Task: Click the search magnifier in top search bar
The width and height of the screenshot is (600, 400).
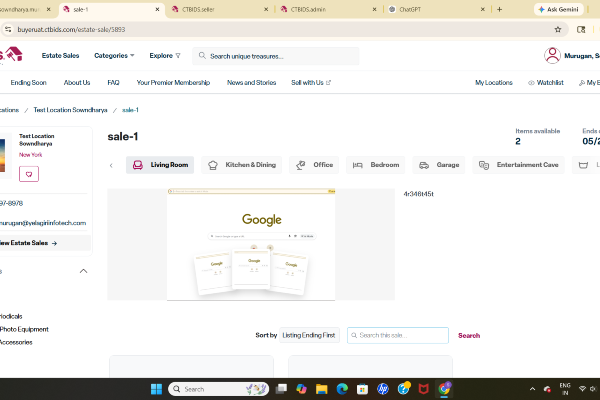Action: pyautogui.click(x=202, y=56)
